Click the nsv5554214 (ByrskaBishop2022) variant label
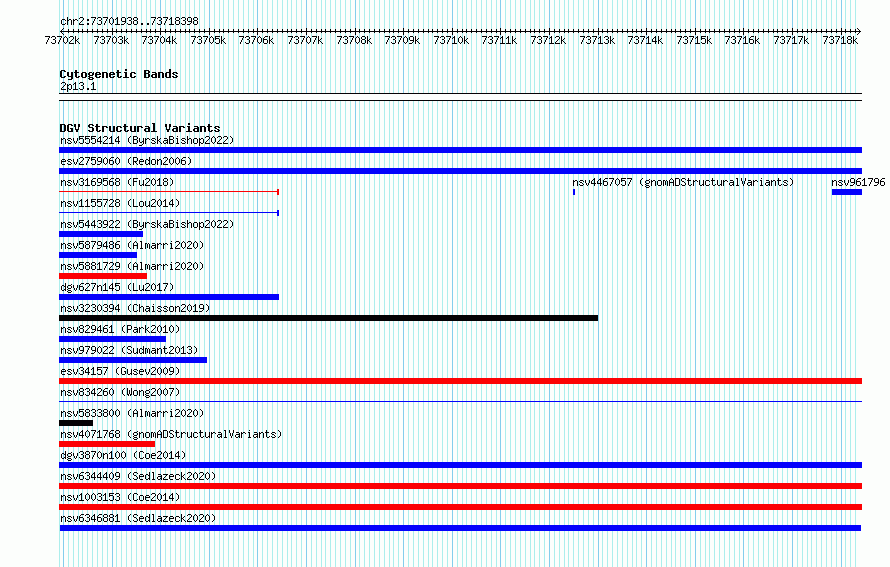This screenshot has height=567, width=890. coord(147,140)
